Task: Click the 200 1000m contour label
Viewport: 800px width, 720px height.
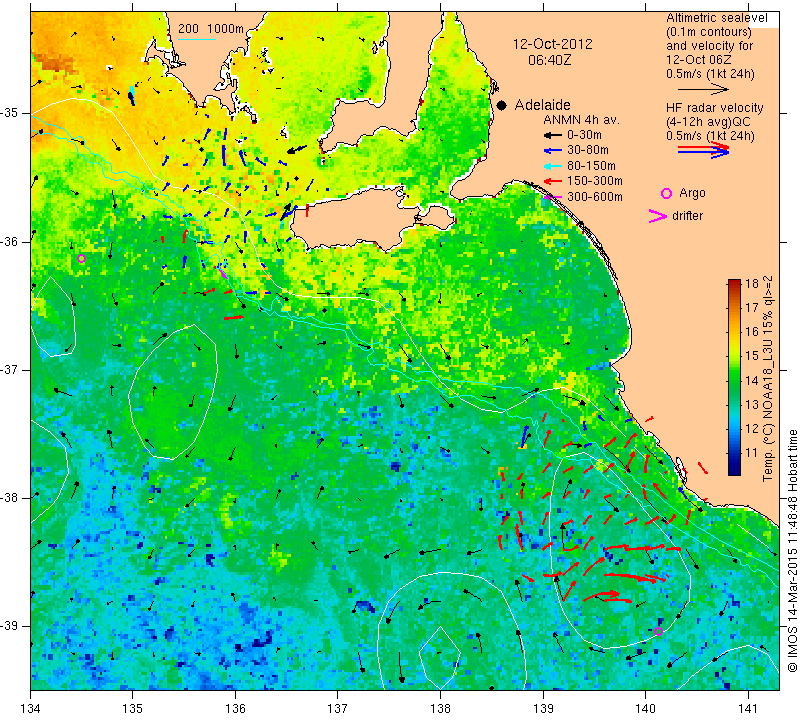Action: (211, 29)
